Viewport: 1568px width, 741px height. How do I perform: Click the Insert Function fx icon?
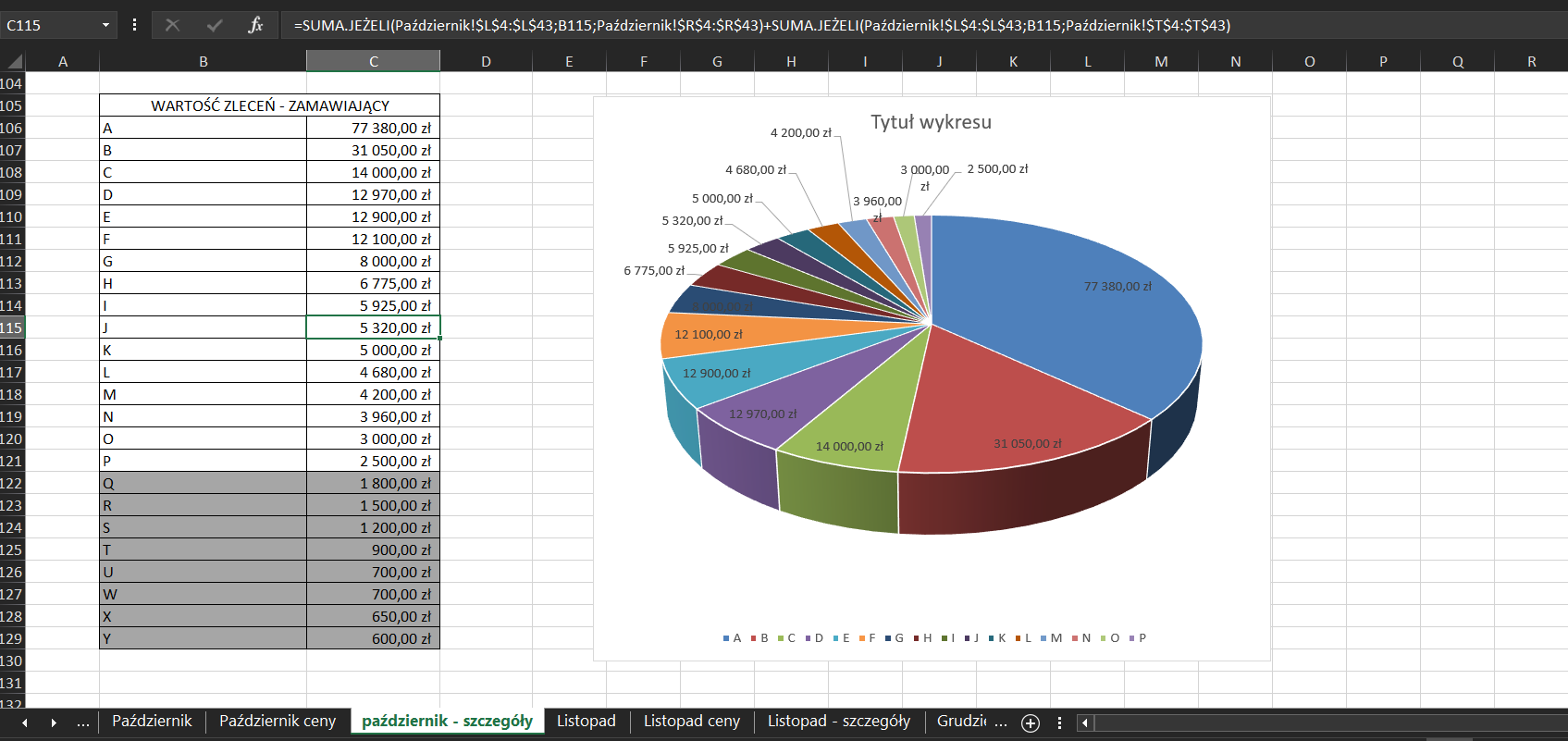(x=255, y=25)
